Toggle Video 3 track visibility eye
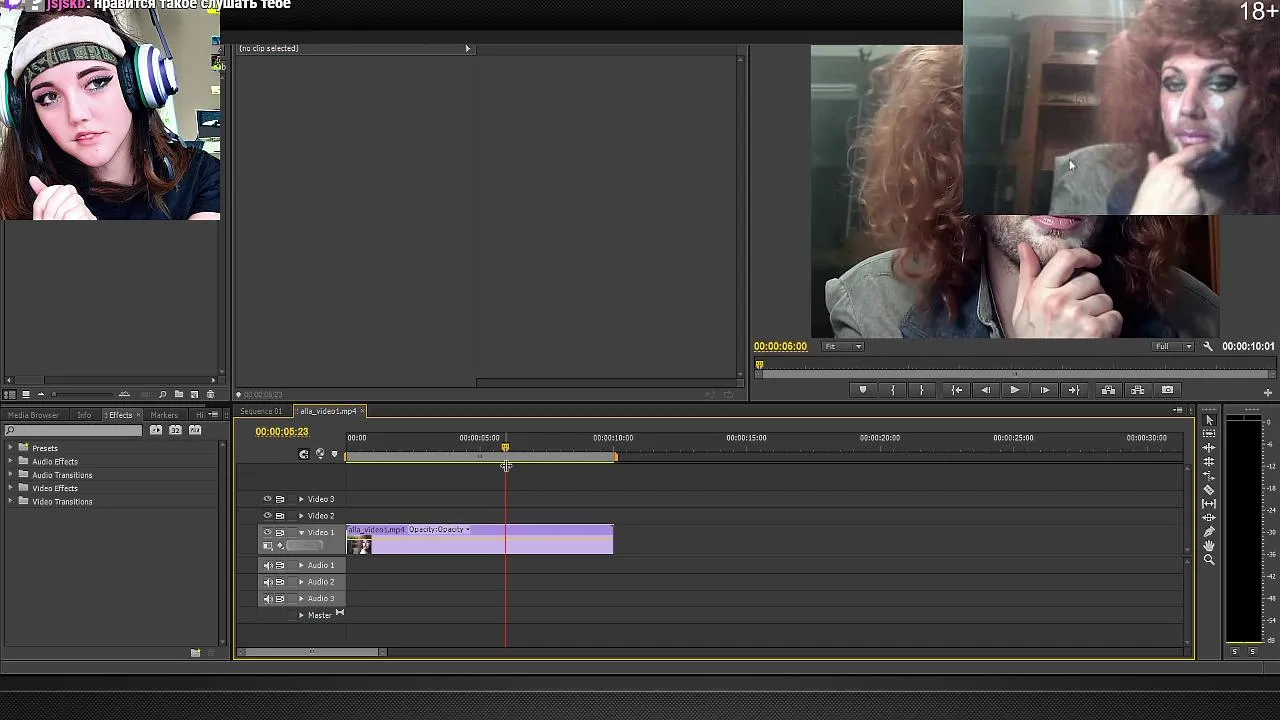 click(x=267, y=499)
